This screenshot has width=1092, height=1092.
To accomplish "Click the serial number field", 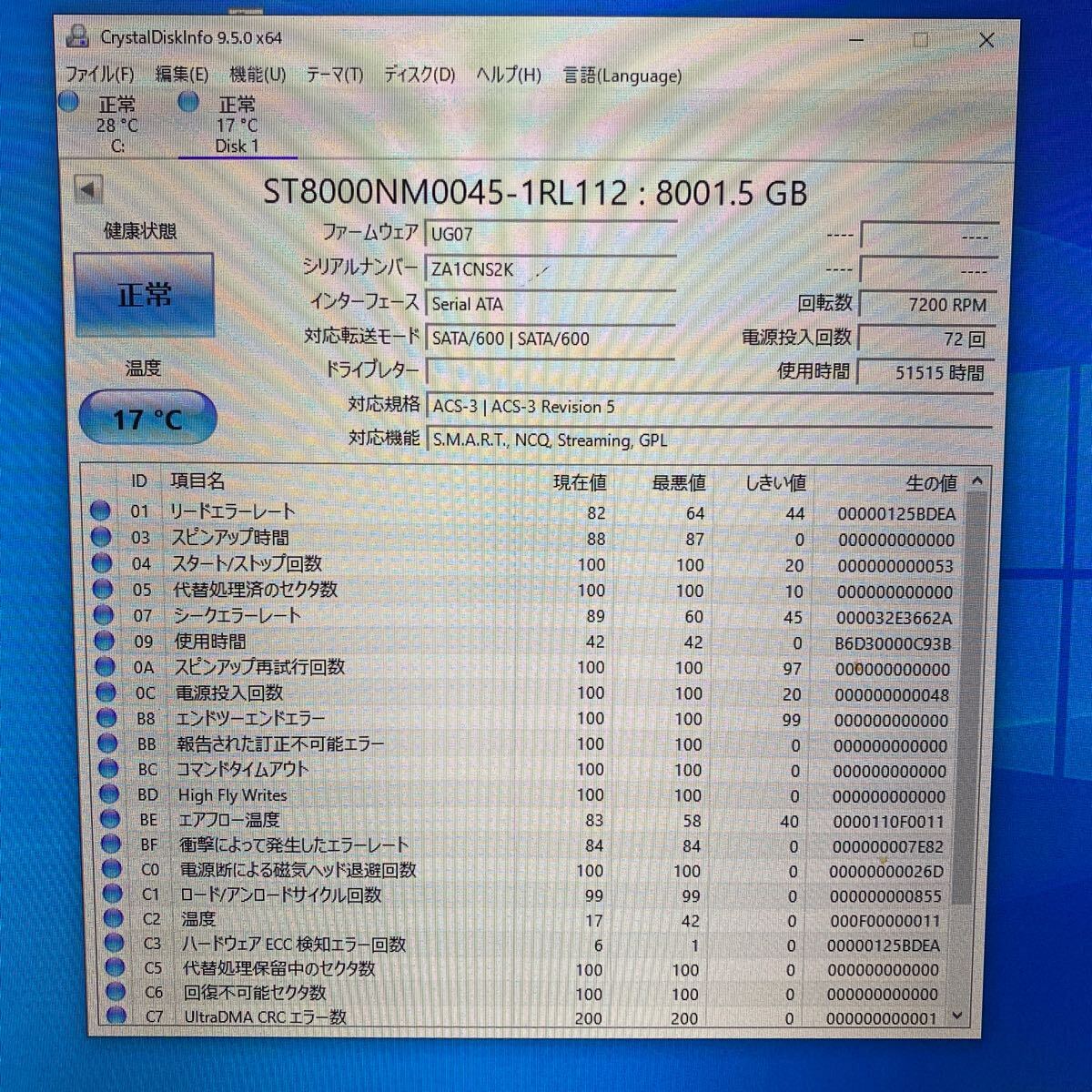I will (551, 269).
